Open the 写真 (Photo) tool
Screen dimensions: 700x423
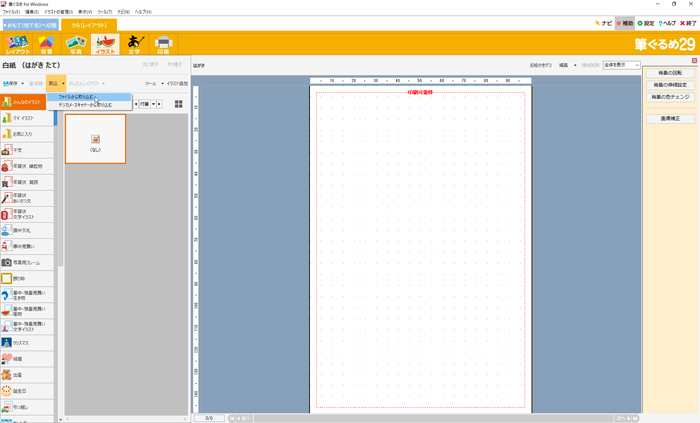[75, 43]
